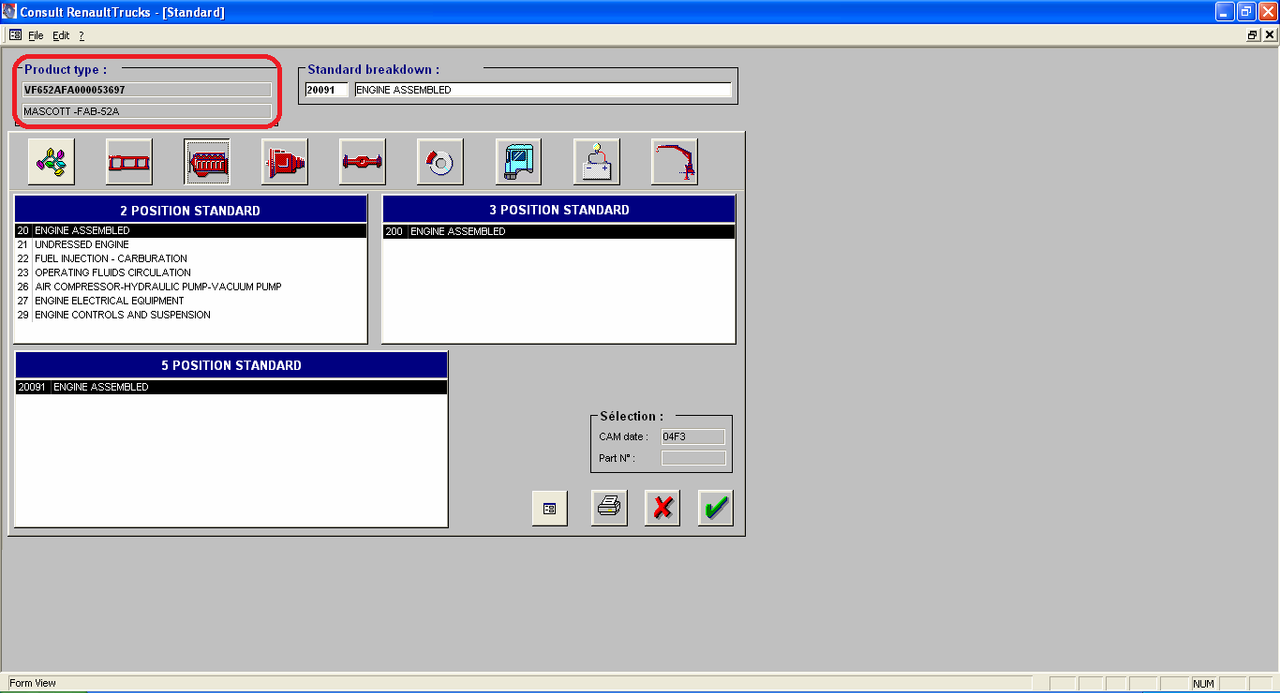The image size is (1280, 693).
Task: Click the form view button near print
Action: (x=550, y=508)
